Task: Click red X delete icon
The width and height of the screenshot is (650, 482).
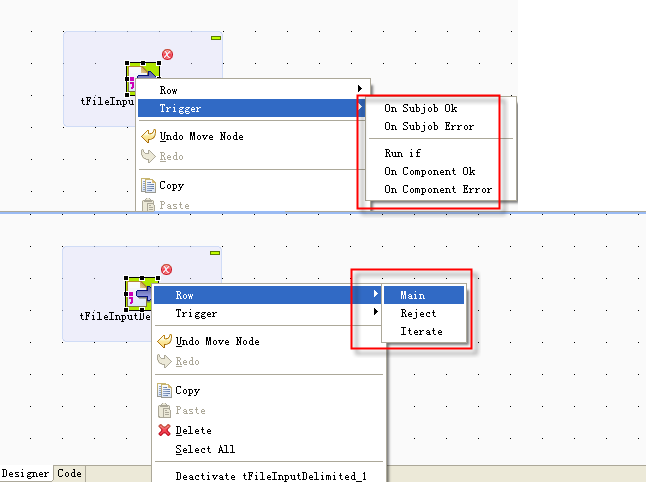Action: pyautogui.click(x=165, y=430)
